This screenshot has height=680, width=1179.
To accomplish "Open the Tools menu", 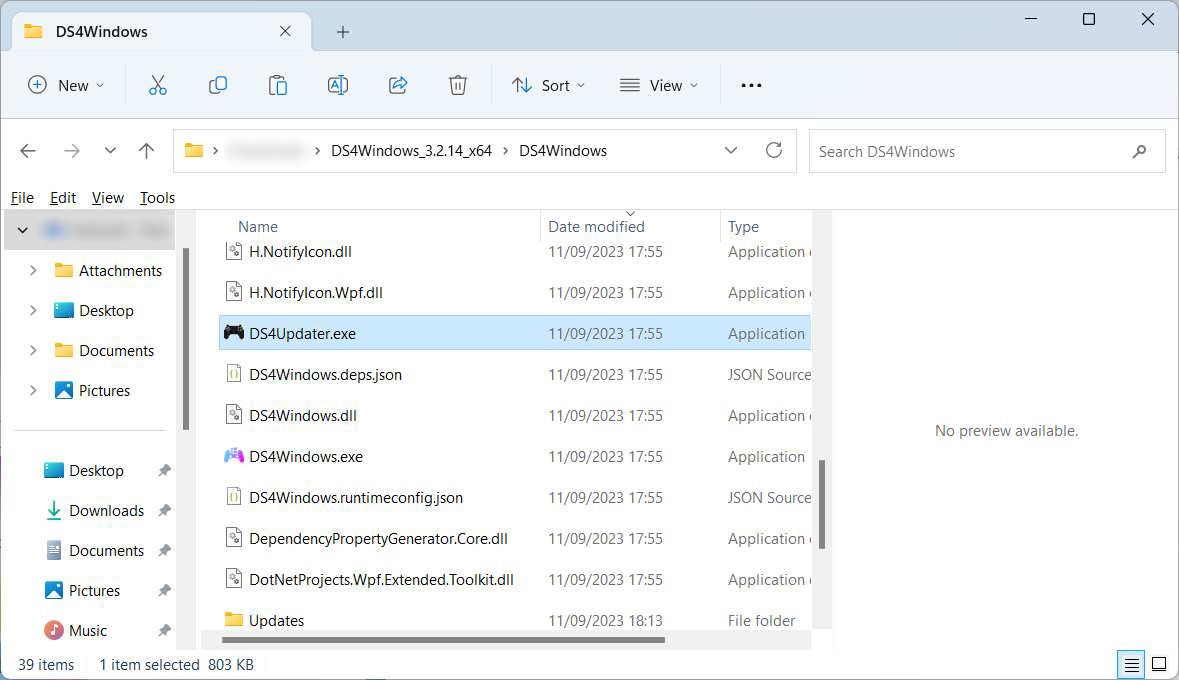I will (x=157, y=197).
